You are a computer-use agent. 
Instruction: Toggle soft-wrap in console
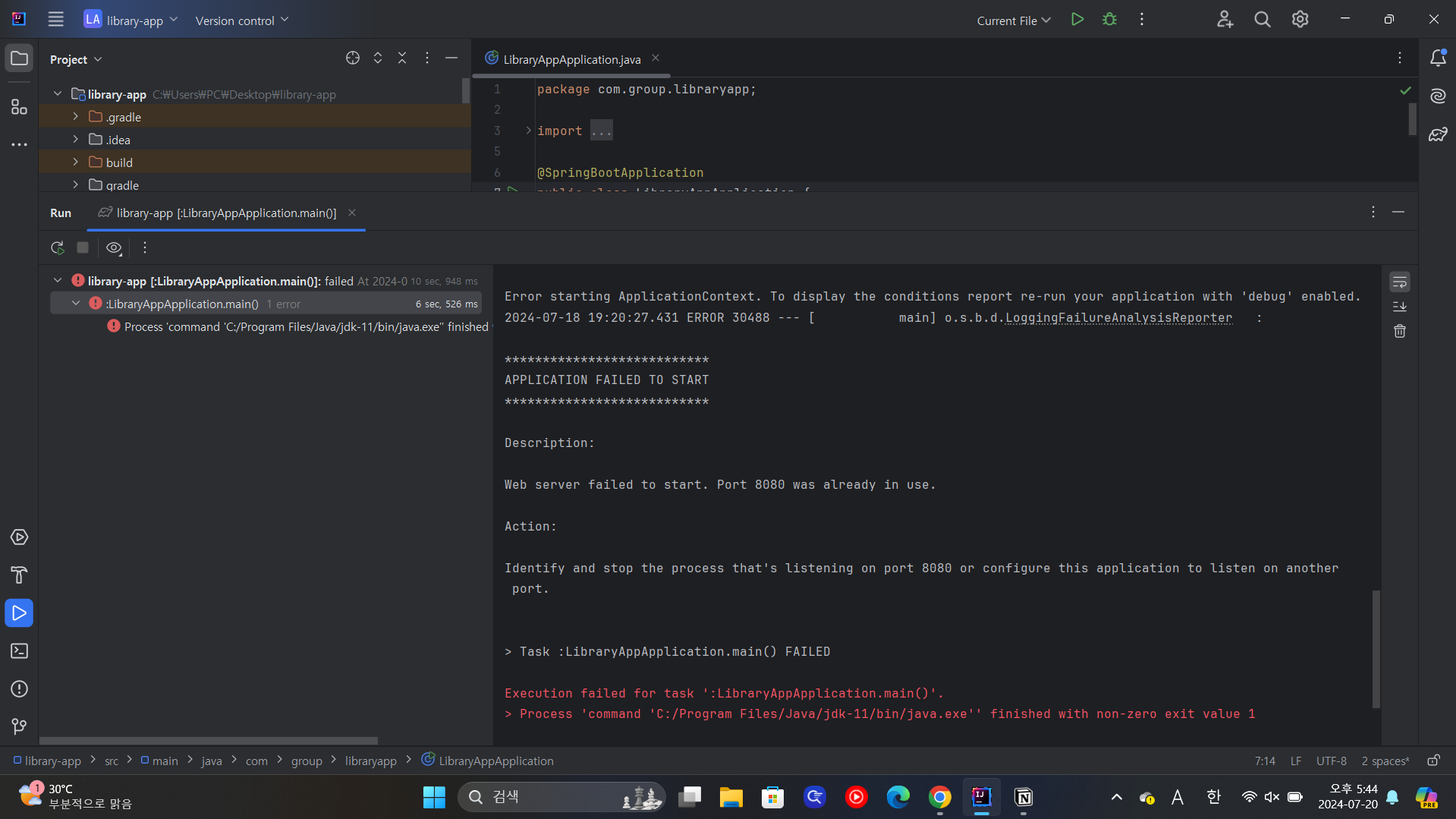click(1400, 282)
